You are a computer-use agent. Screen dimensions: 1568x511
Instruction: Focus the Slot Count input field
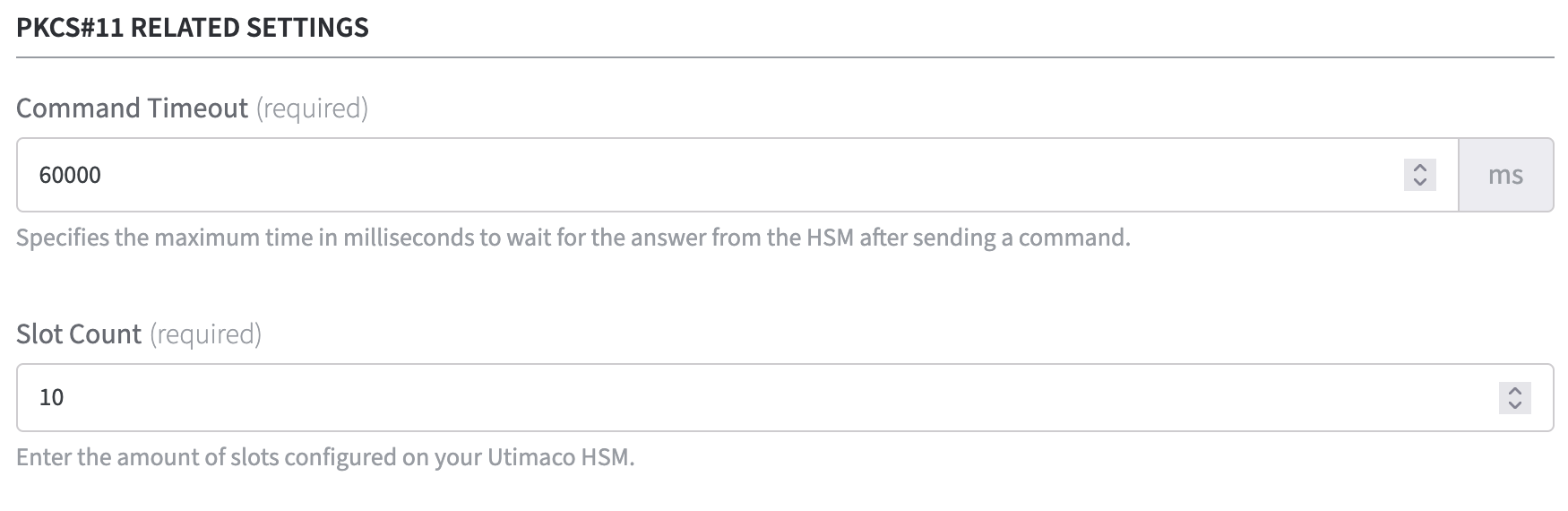point(717,397)
